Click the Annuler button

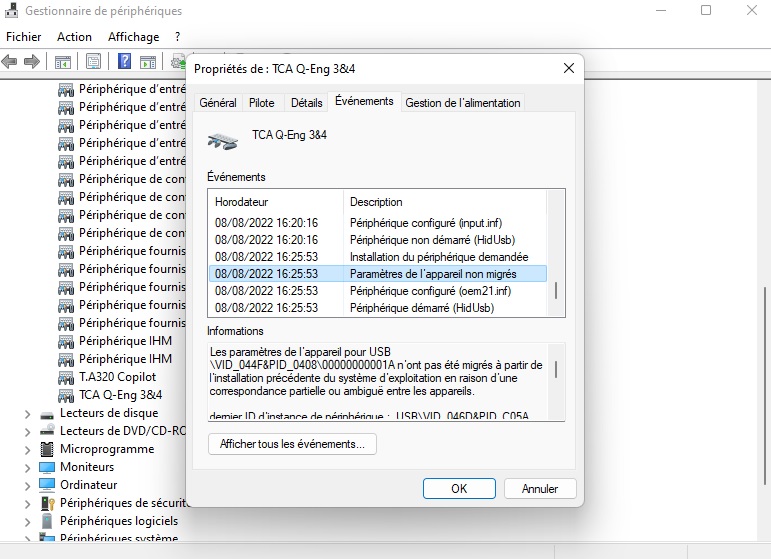(540, 489)
